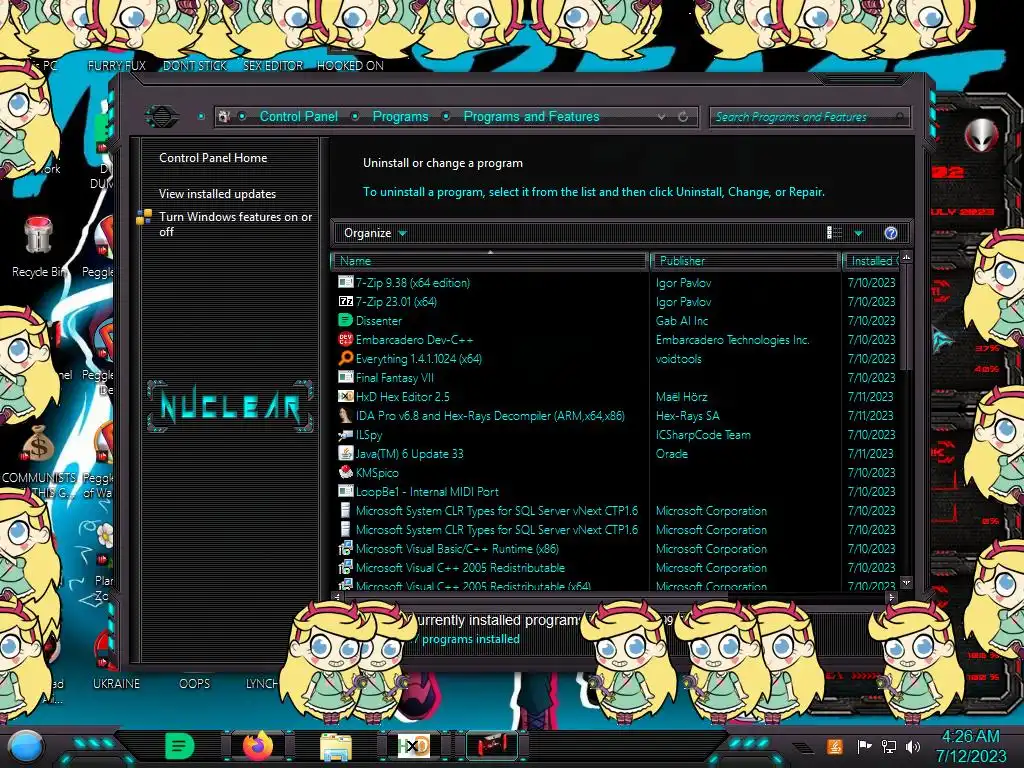Open the UKRAINE desktop shortcut

coord(116,683)
